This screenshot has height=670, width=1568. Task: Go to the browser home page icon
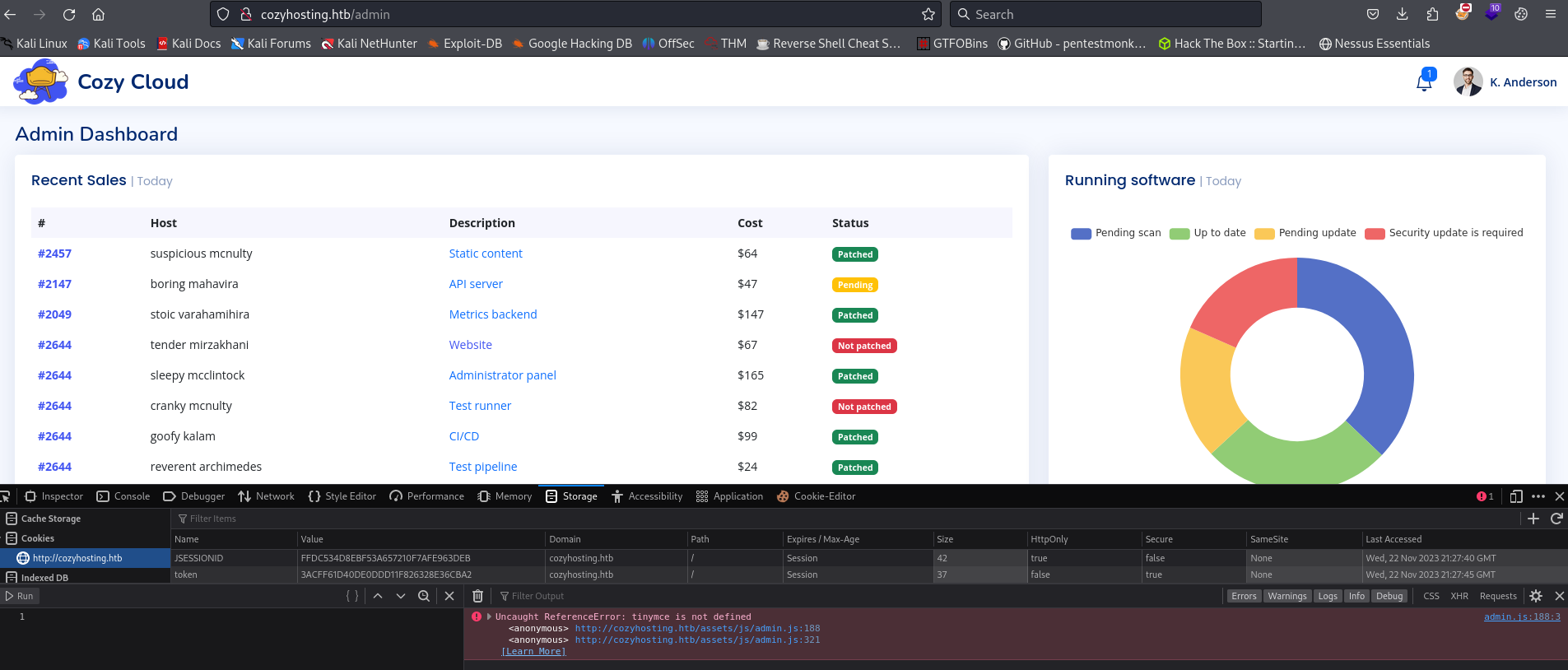98,14
